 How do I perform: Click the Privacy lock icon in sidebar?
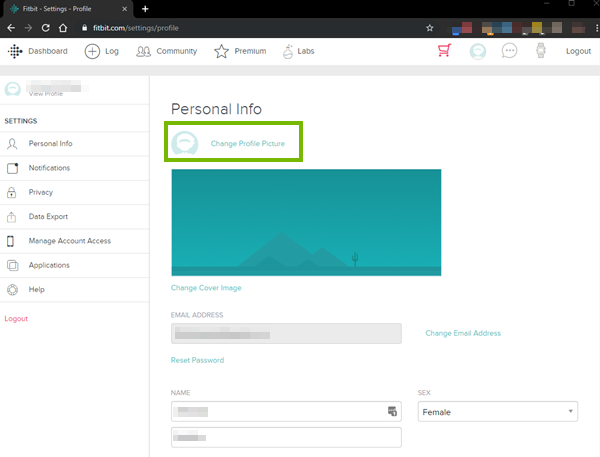(12, 192)
